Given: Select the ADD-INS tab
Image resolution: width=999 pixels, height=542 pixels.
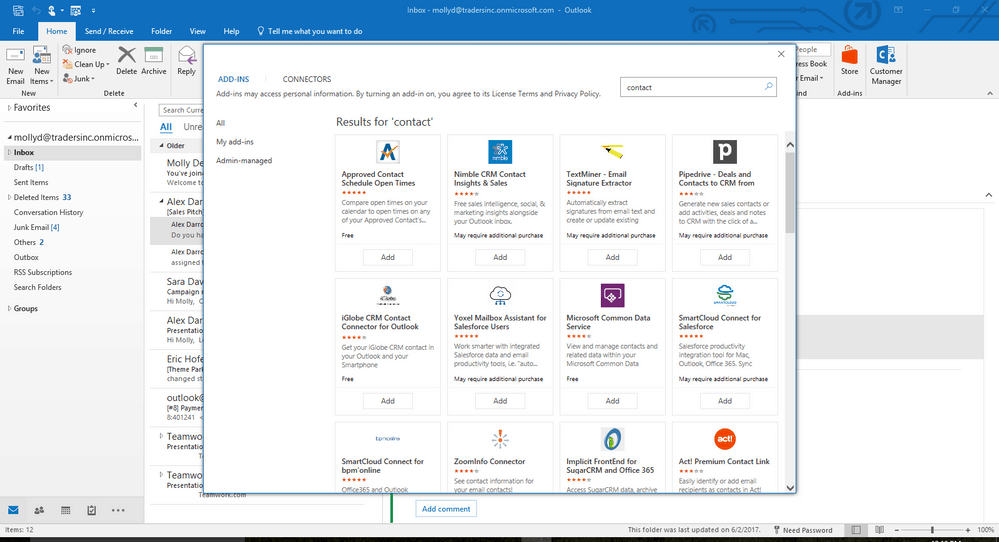Looking at the screenshot, I should point(233,79).
